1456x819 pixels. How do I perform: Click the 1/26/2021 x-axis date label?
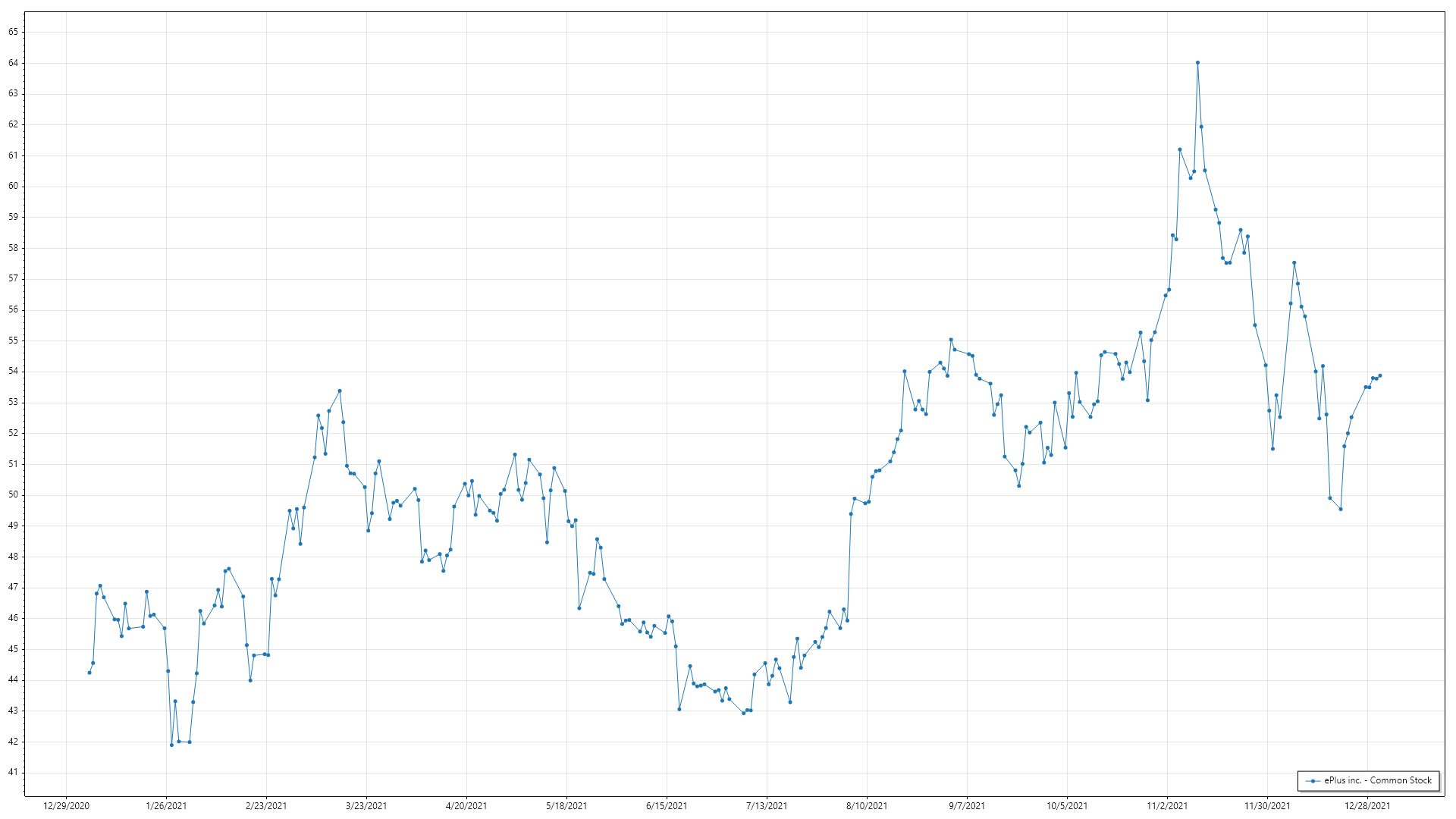coord(166,806)
